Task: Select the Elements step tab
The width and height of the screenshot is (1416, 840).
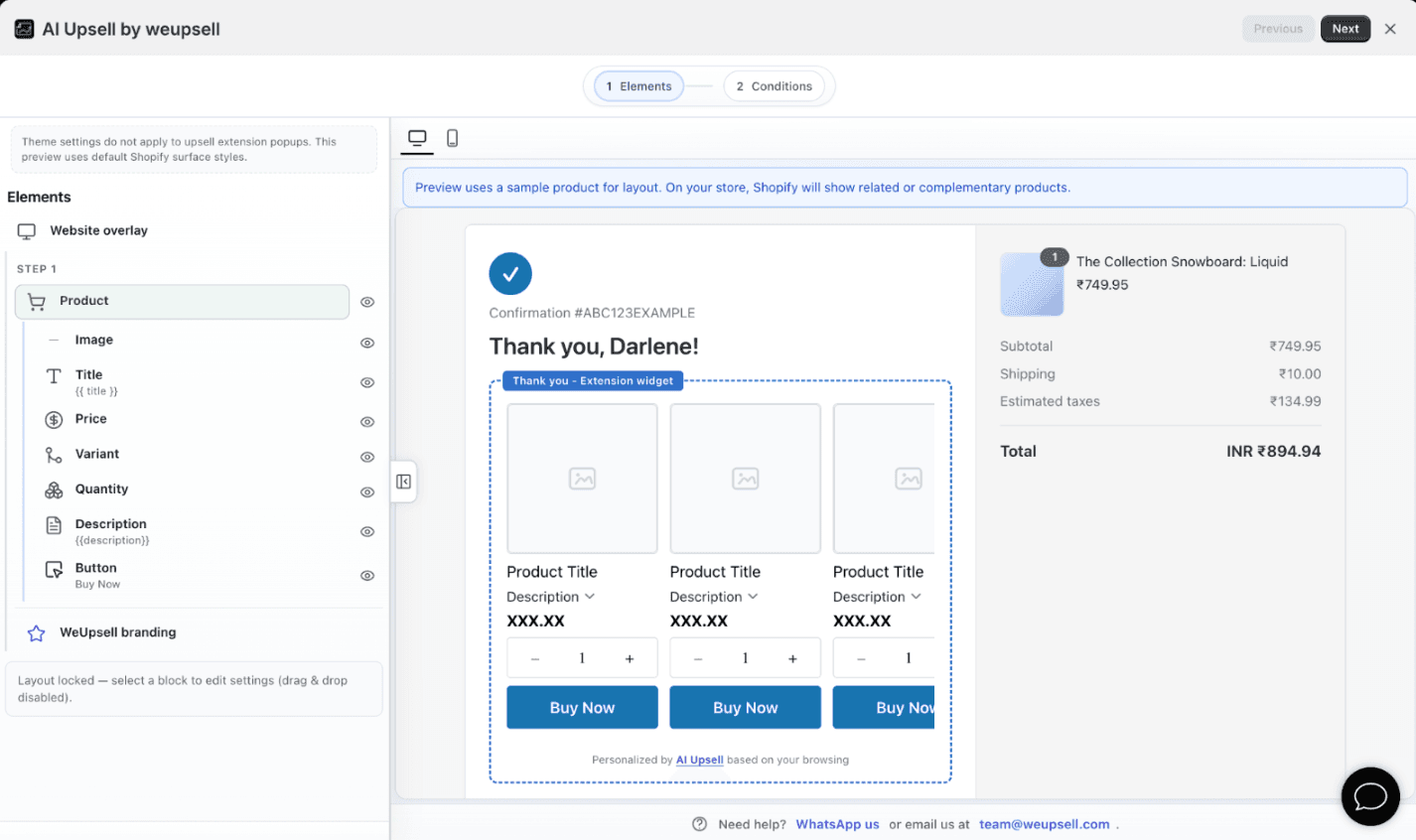Action: [638, 86]
